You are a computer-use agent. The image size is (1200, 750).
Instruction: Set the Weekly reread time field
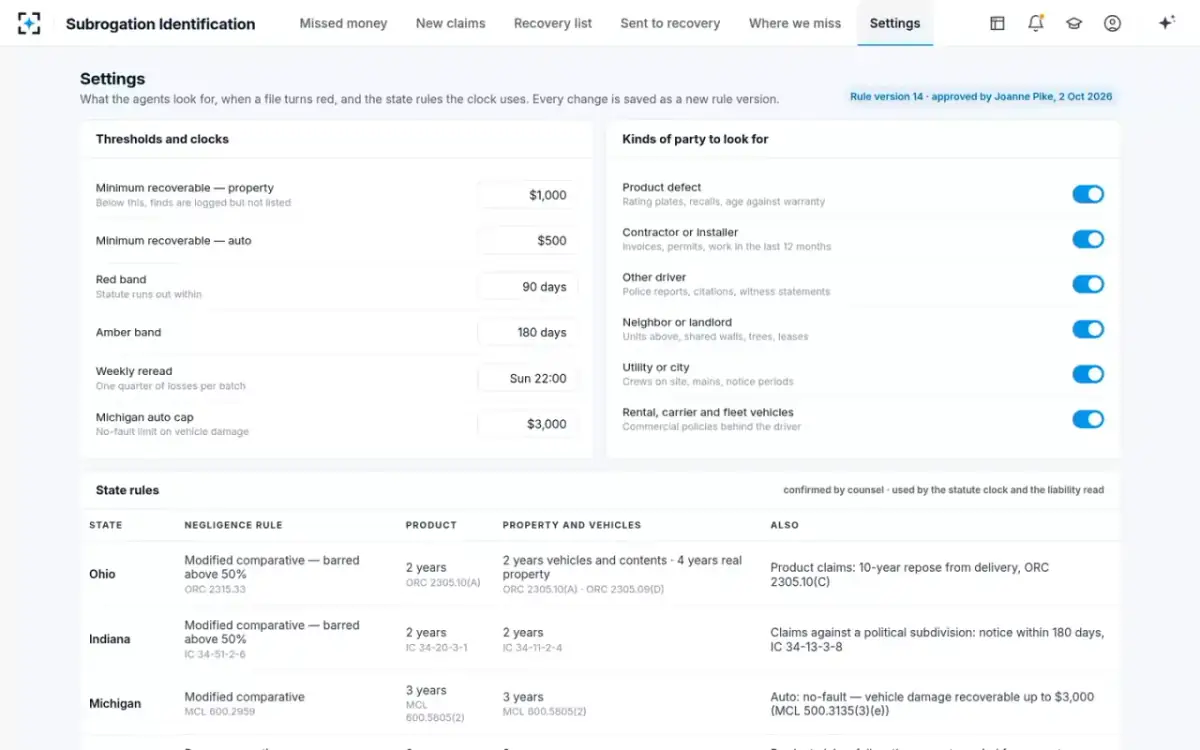(527, 378)
